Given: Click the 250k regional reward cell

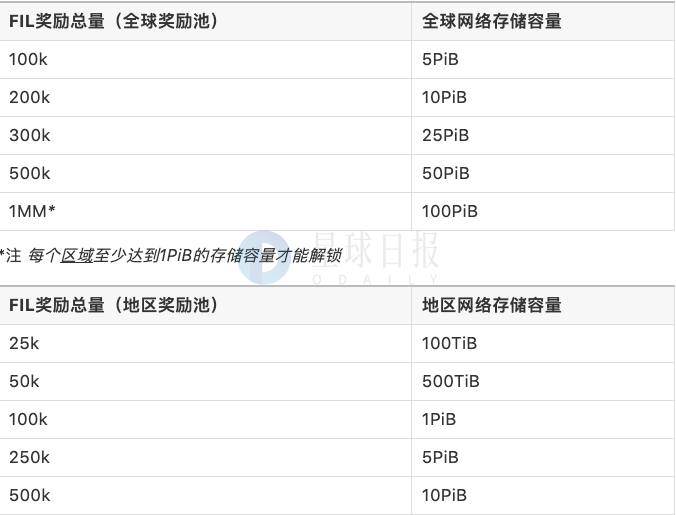Looking at the screenshot, I should pyautogui.click(x=29, y=457).
